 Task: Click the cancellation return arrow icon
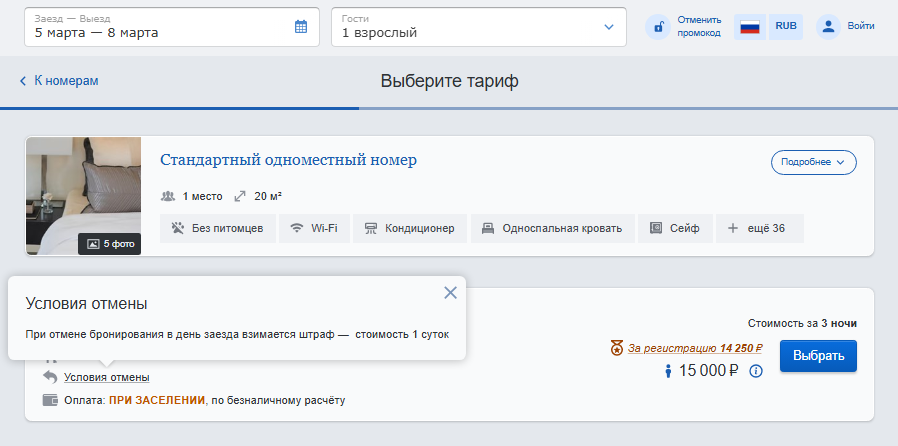tap(50, 377)
